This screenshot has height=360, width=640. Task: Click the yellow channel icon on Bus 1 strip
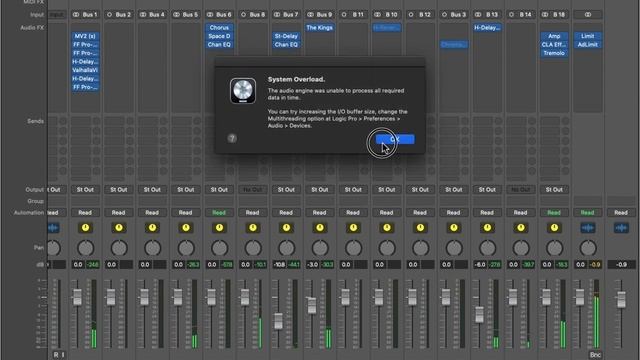tap(85, 228)
